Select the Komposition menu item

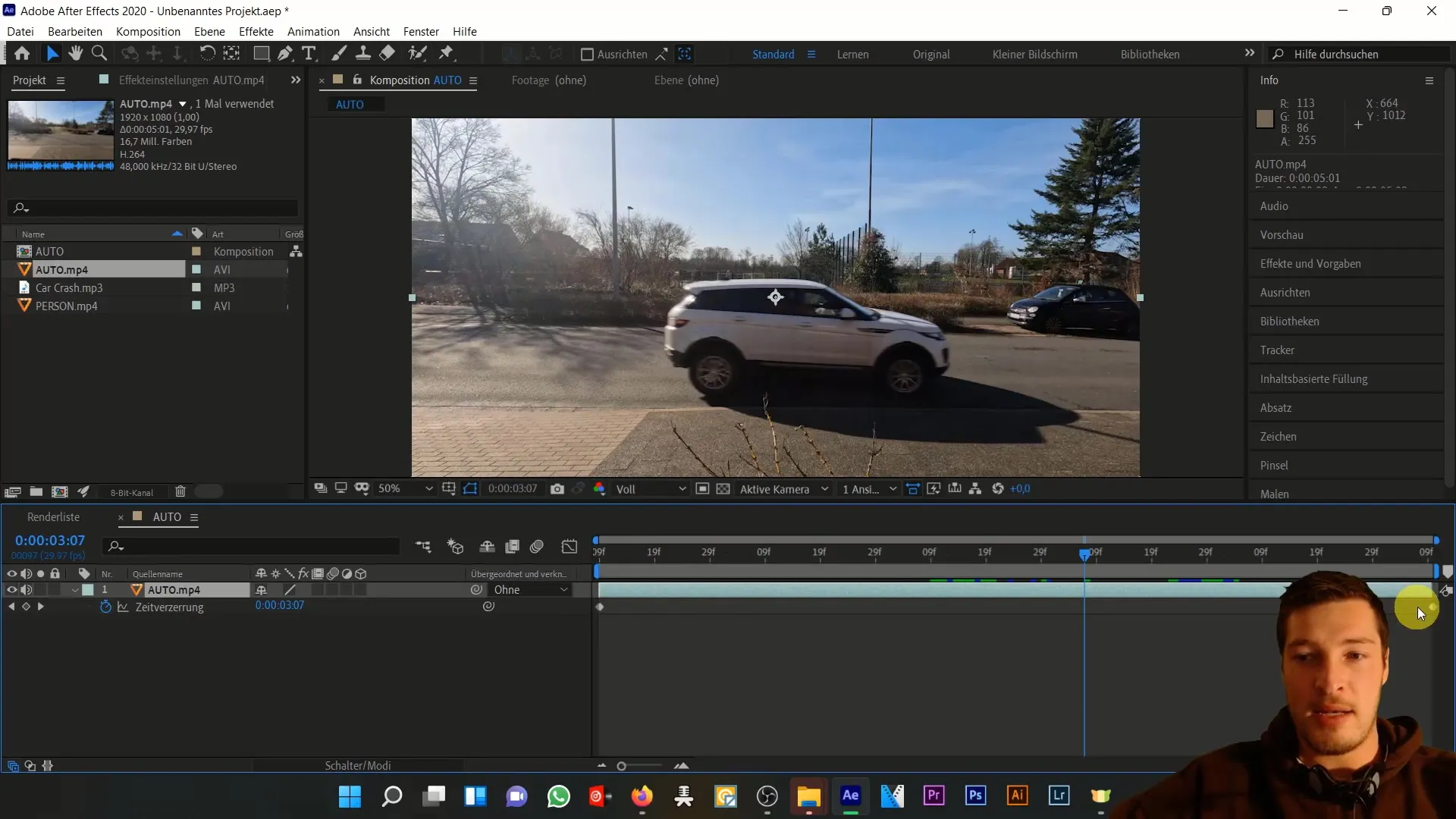[148, 31]
